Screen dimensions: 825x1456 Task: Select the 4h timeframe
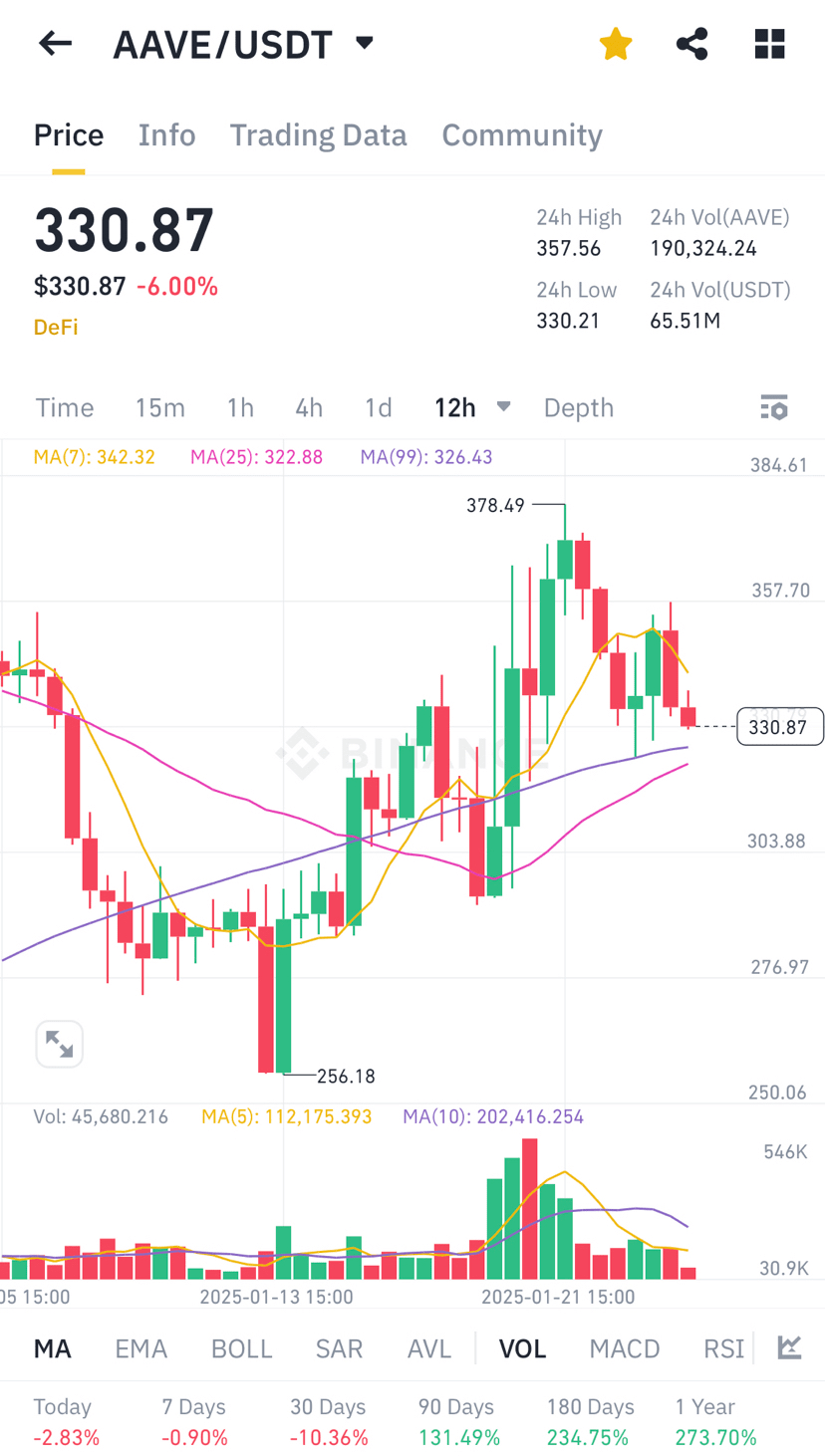click(x=309, y=407)
